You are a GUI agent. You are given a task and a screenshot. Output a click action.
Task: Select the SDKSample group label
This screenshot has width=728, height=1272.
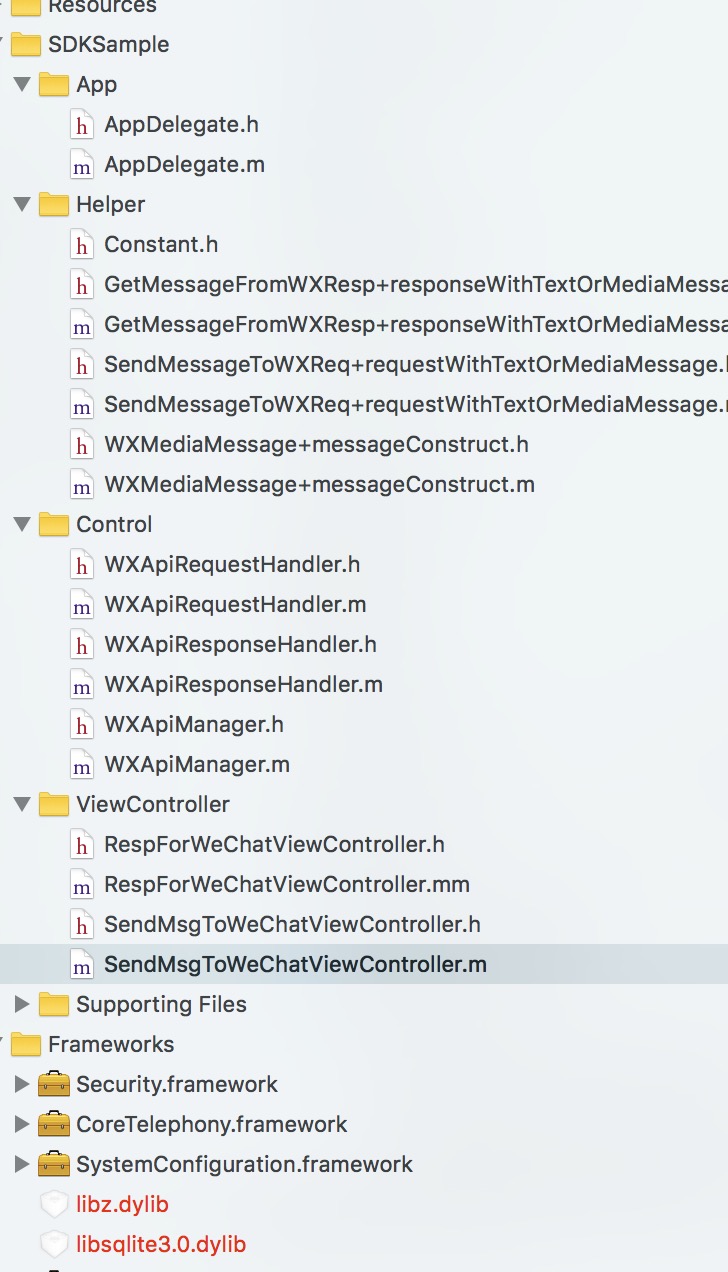(108, 45)
